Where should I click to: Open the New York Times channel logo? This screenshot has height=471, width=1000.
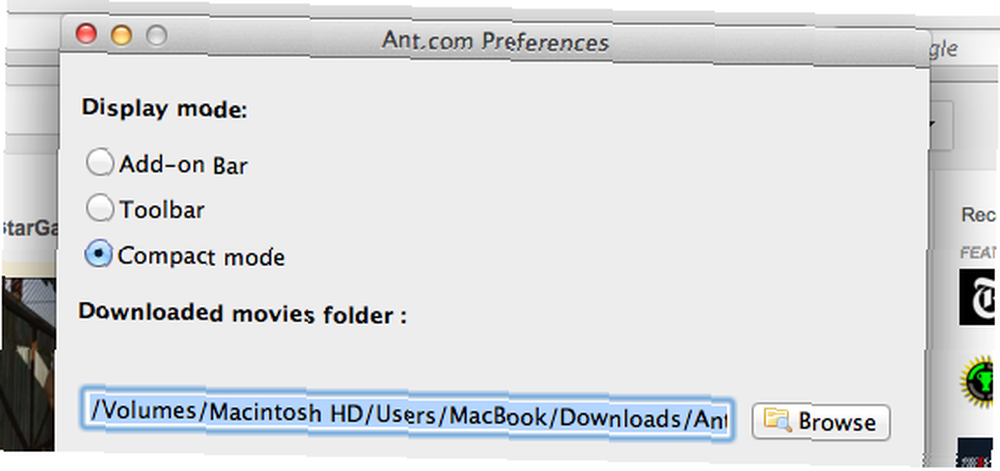click(x=978, y=297)
